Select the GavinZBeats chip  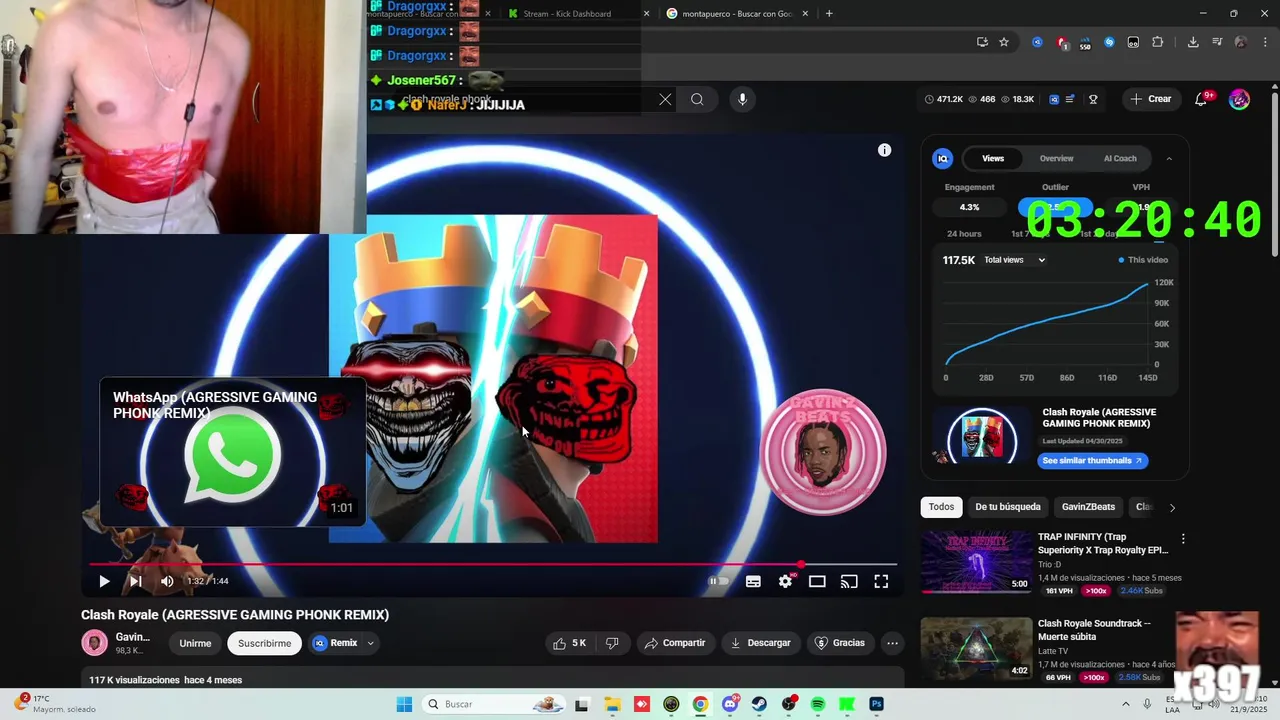coord(1088,507)
